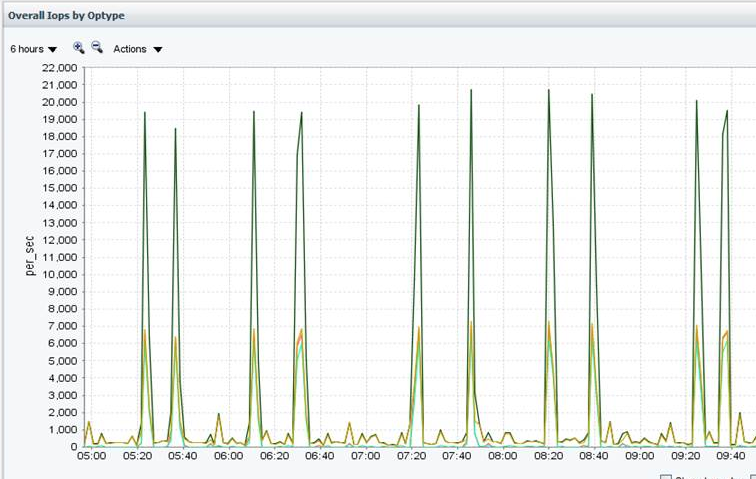
Task: Click the 08:00 time label on the x-axis
Action: coord(503,455)
